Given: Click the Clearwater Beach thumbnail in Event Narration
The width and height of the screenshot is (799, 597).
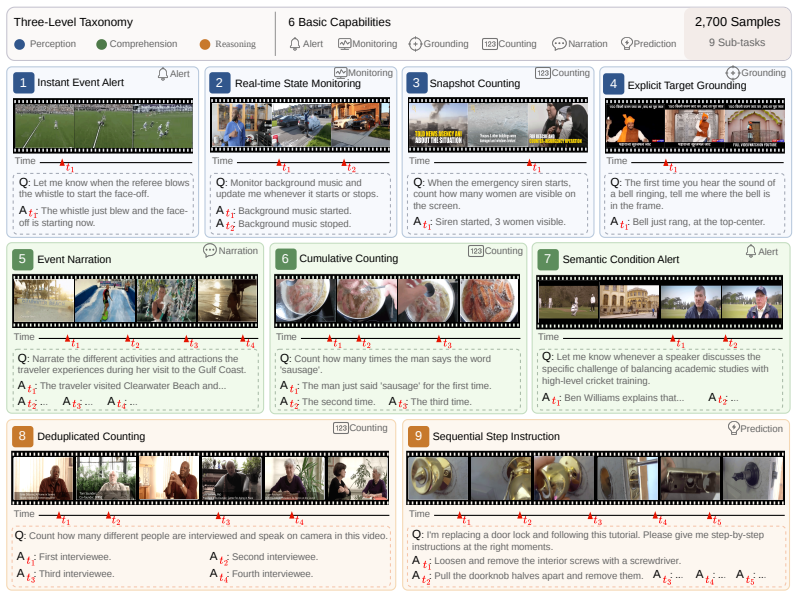Looking at the screenshot, I should [x=44, y=301].
